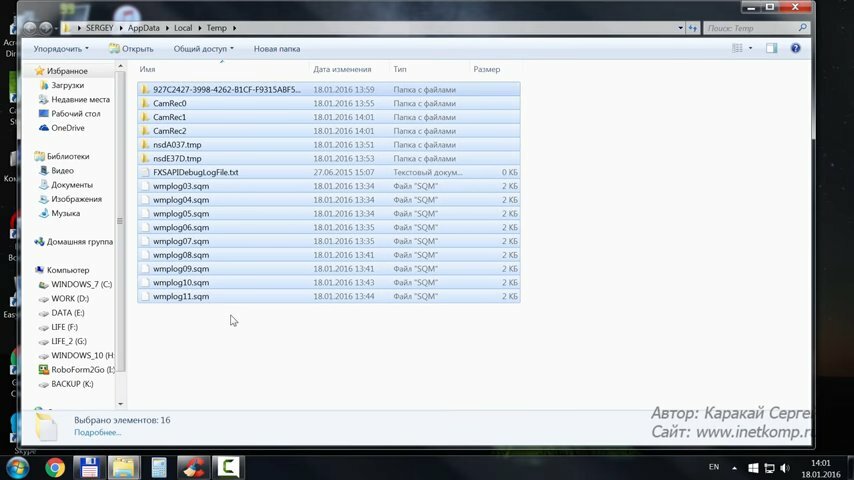Image resolution: width=854 pixels, height=480 pixels.
Task: Open the Share with (Общий доступ) dropdown
Action: [203, 49]
